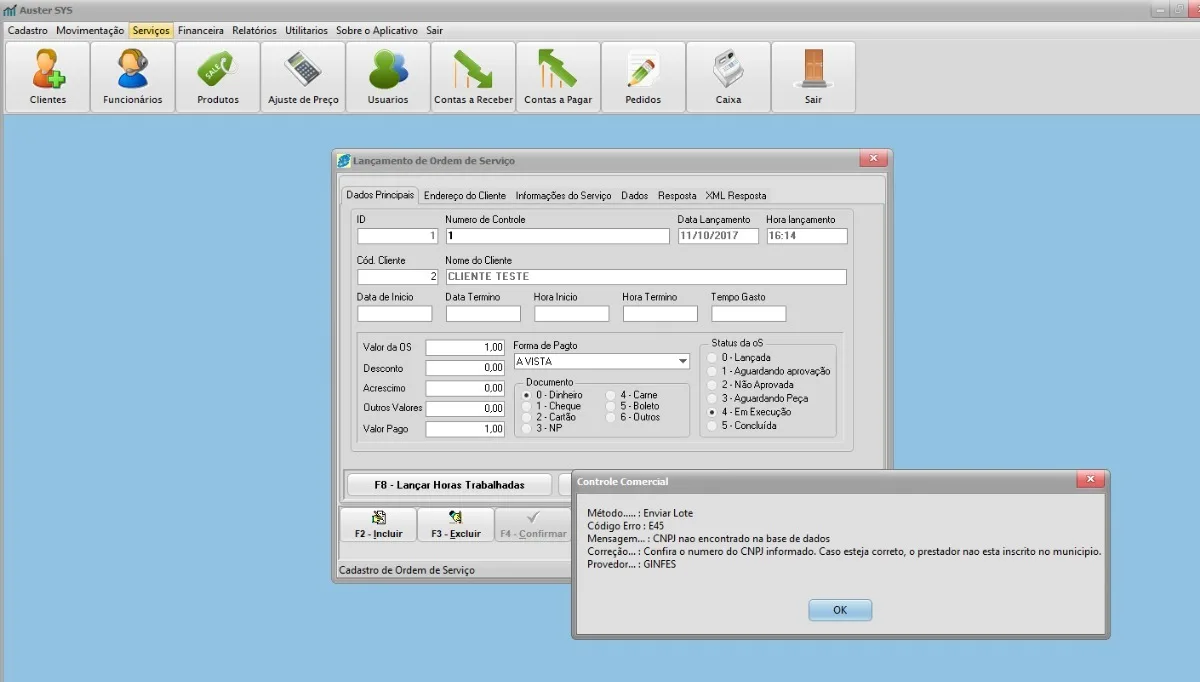Select 2 - Cartão document option
The height and width of the screenshot is (682, 1200).
click(x=550, y=417)
